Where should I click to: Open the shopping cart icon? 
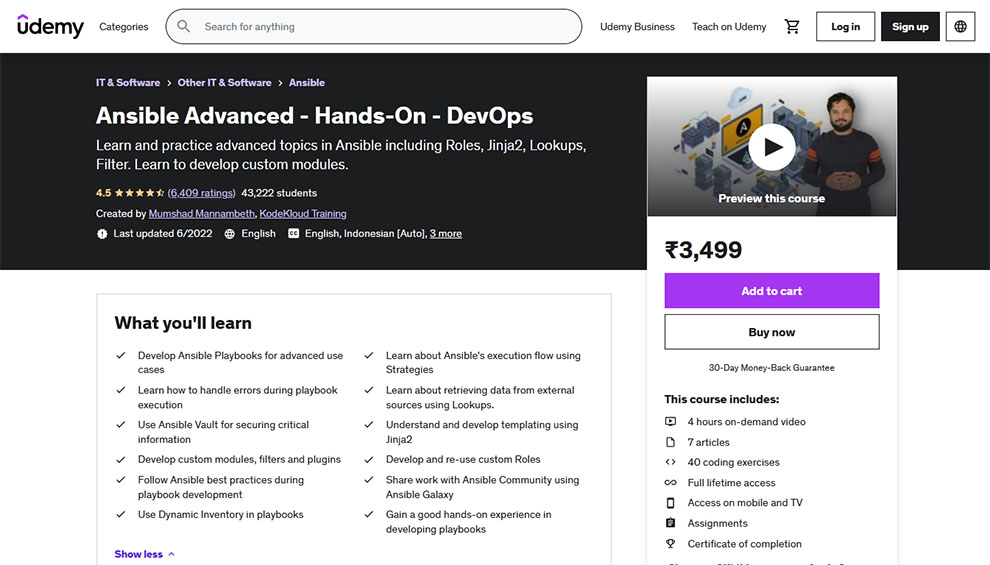[792, 27]
